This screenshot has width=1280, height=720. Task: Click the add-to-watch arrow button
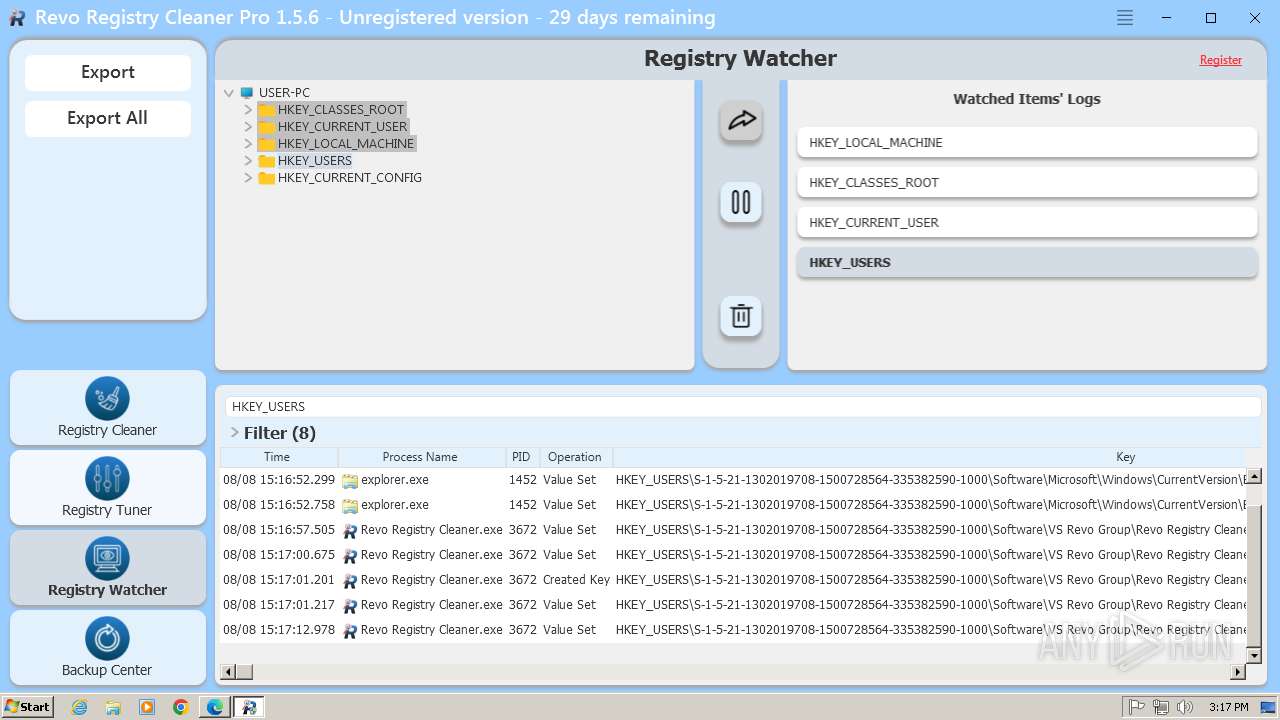tap(741, 121)
